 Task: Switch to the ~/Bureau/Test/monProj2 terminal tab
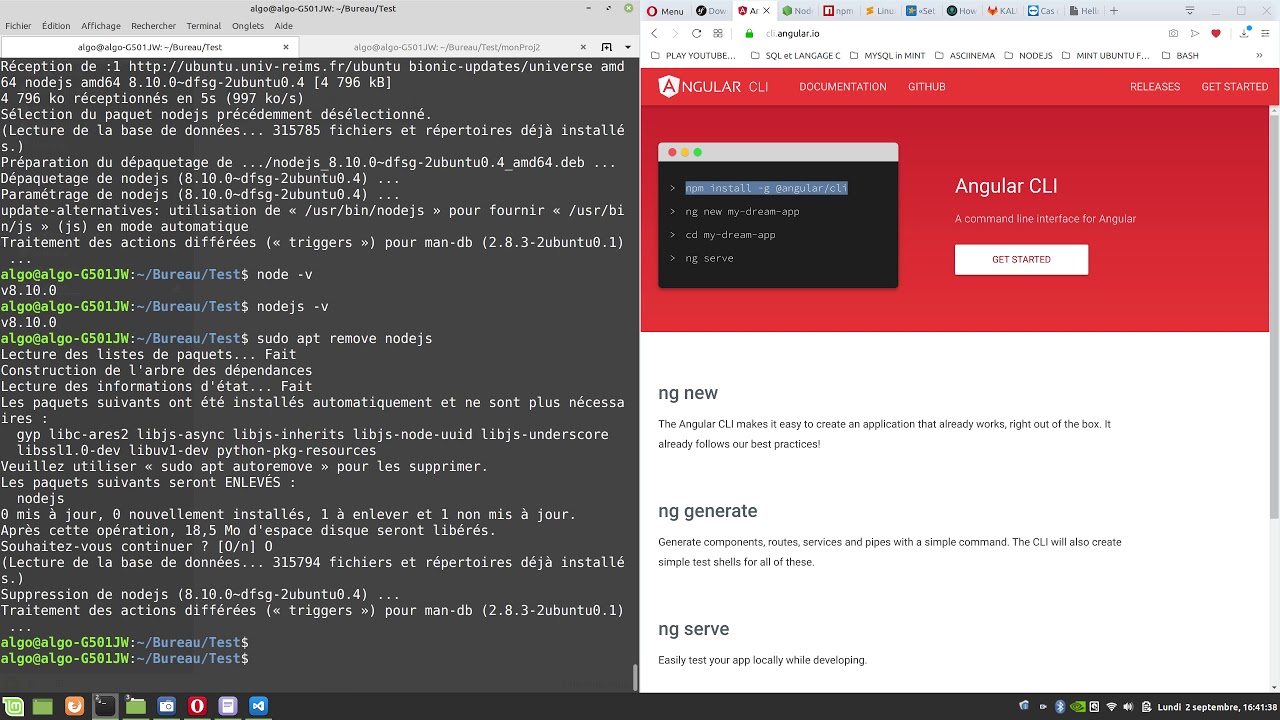[x=447, y=47]
